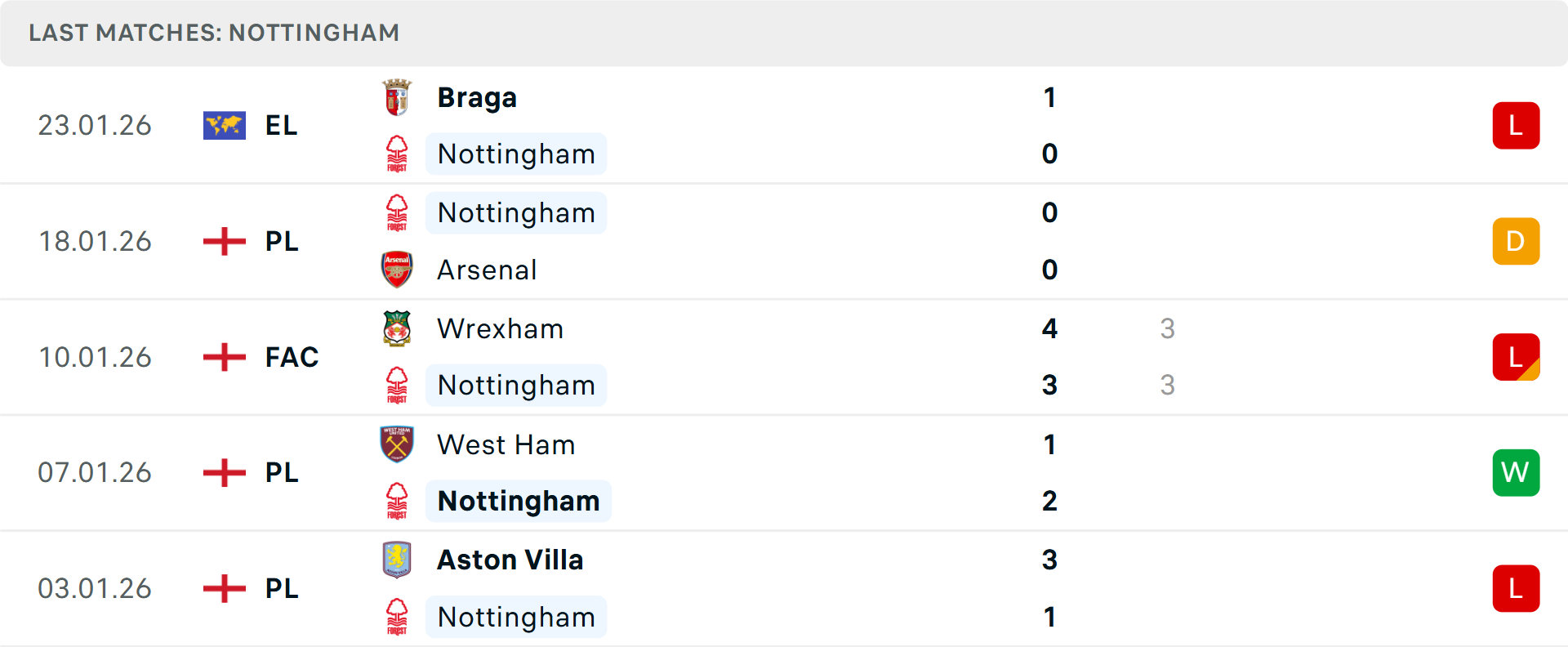The image size is (1568, 647).
Task: Click the England flag icon beside PL label
Action: point(225,241)
